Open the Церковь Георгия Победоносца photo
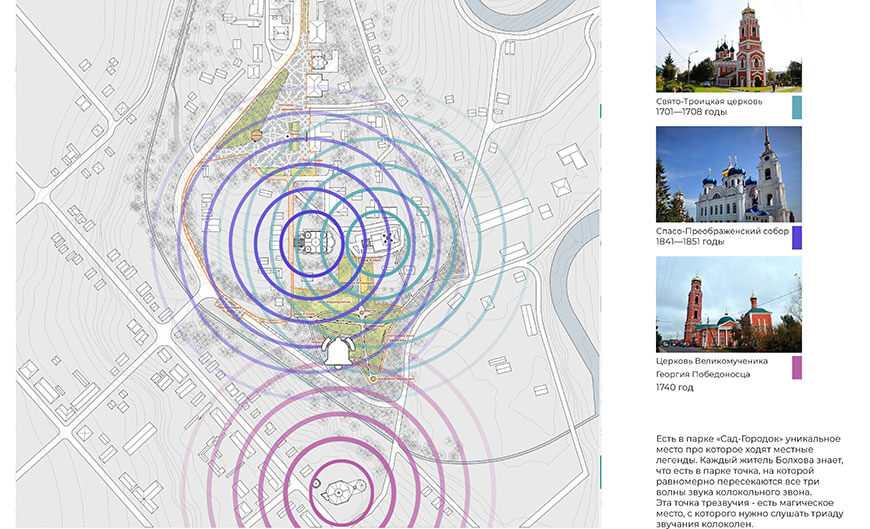870x529 pixels. coord(729,304)
